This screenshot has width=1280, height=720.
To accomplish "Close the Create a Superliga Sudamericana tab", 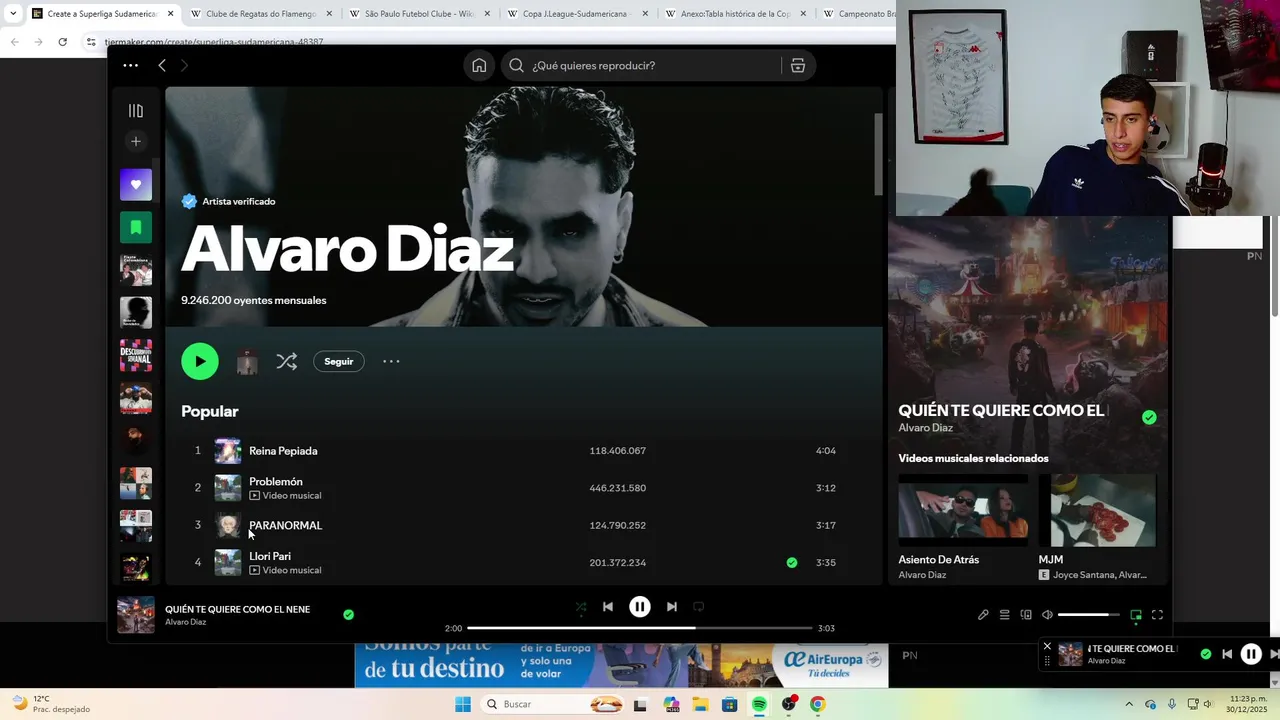I will (x=171, y=14).
